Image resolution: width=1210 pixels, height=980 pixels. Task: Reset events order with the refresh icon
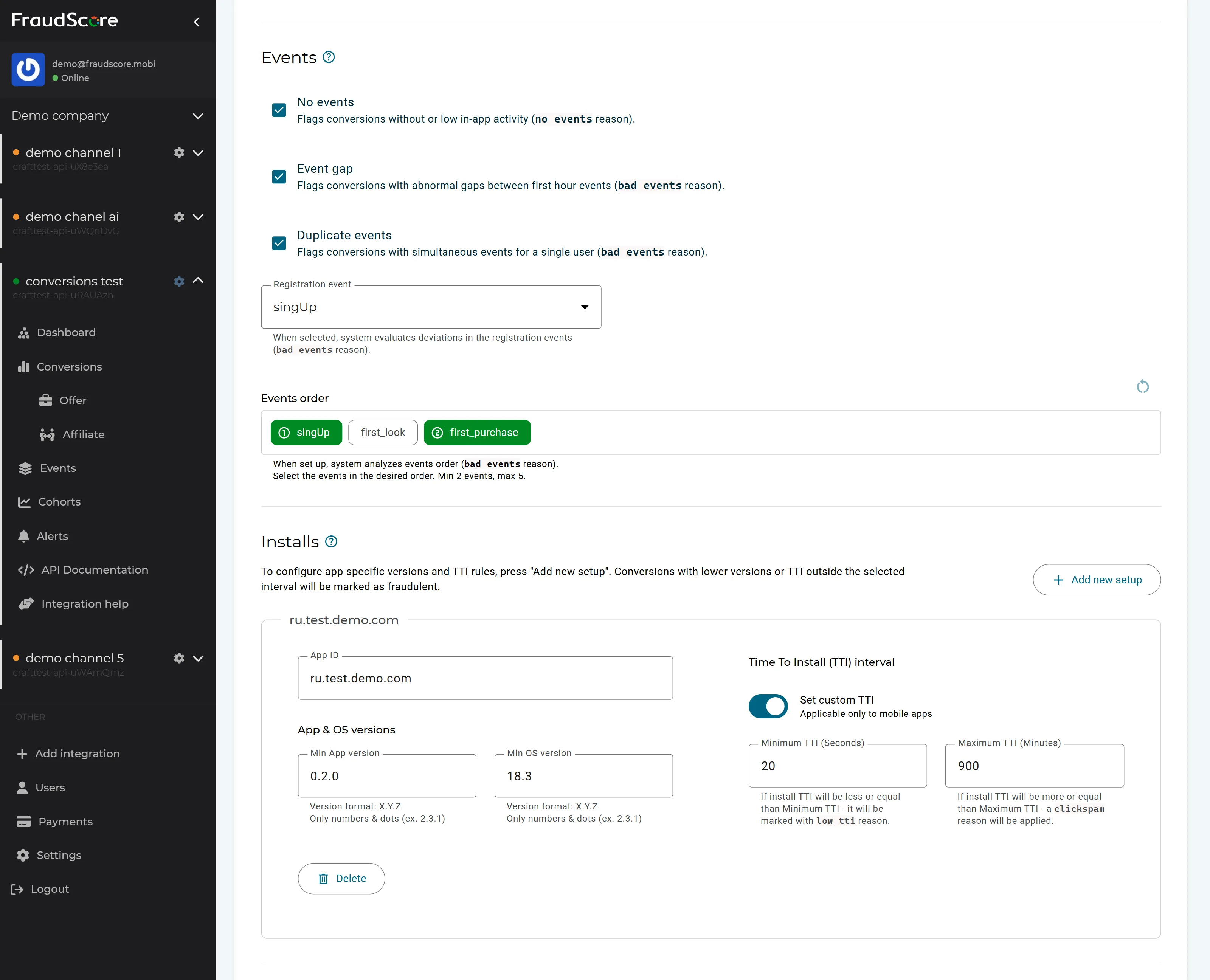click(x=1142, y=387)
